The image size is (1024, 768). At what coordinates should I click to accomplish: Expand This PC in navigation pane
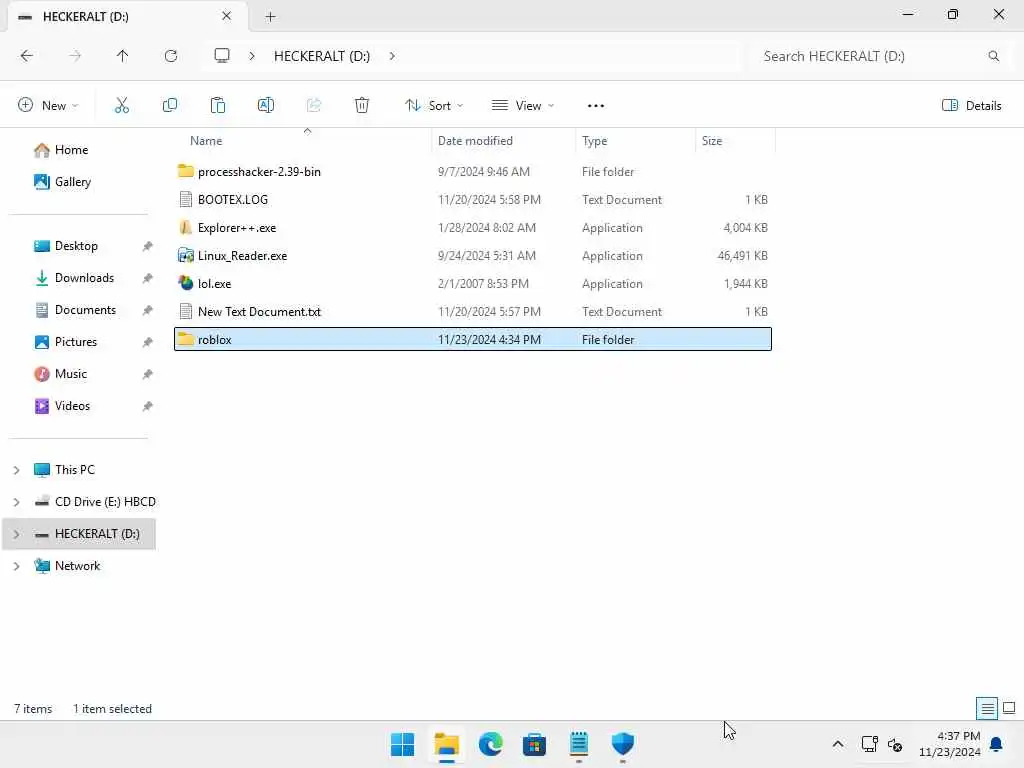[x=16, y=470]
